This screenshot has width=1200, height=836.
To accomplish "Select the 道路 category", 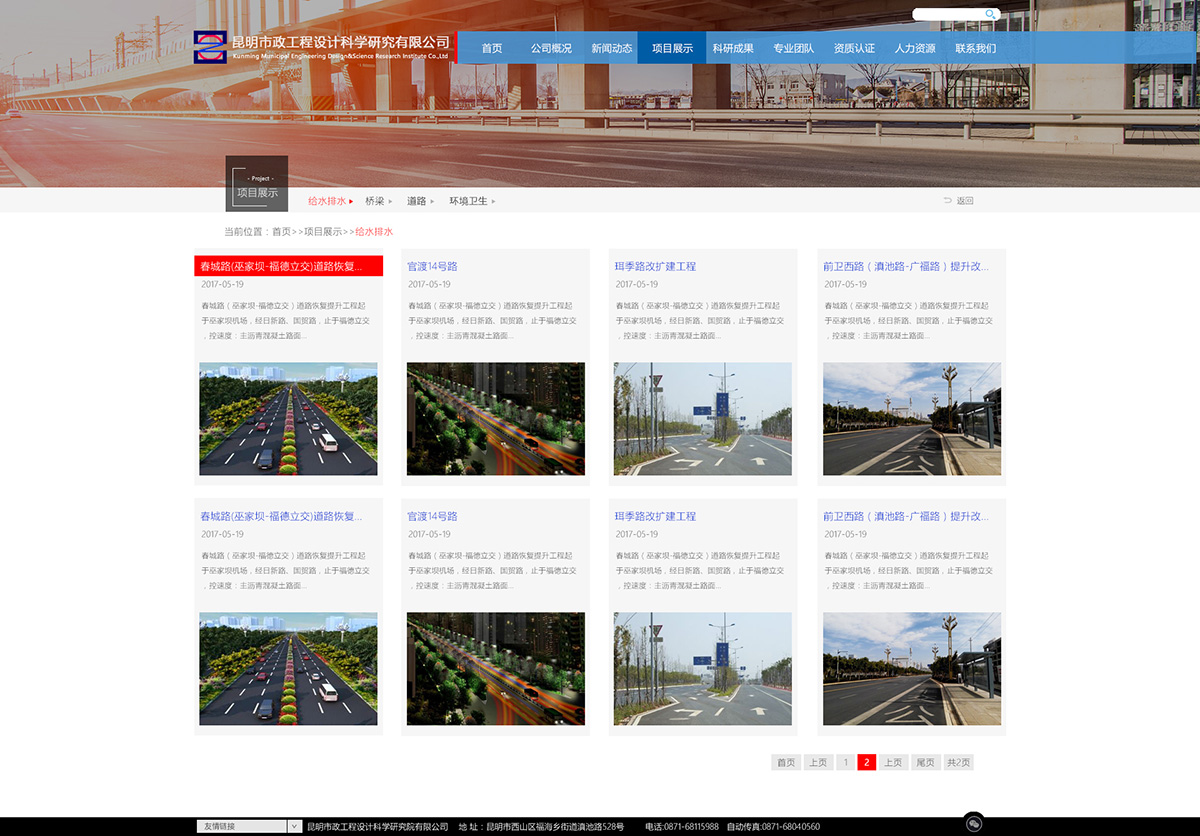I will click(x=416, y=201).
